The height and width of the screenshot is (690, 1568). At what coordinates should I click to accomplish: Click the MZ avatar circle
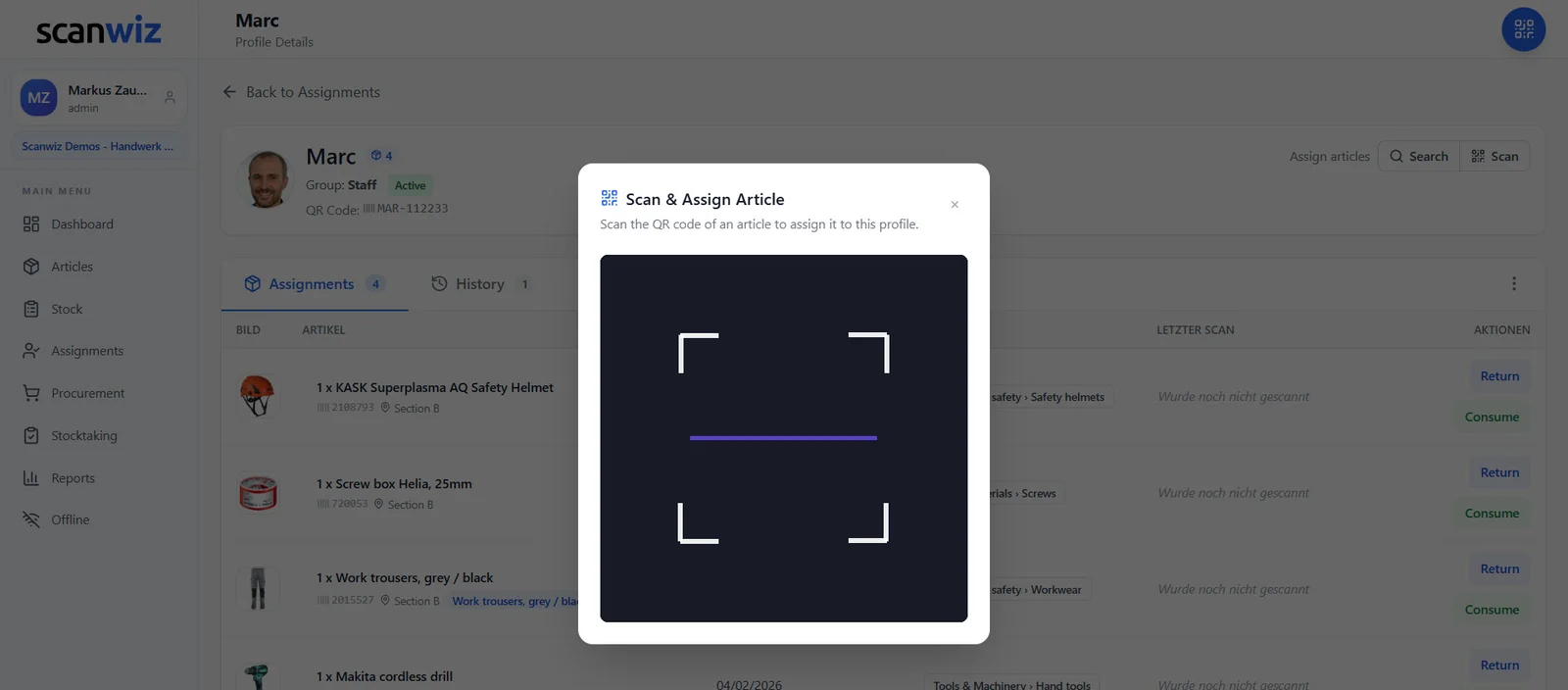39,98
